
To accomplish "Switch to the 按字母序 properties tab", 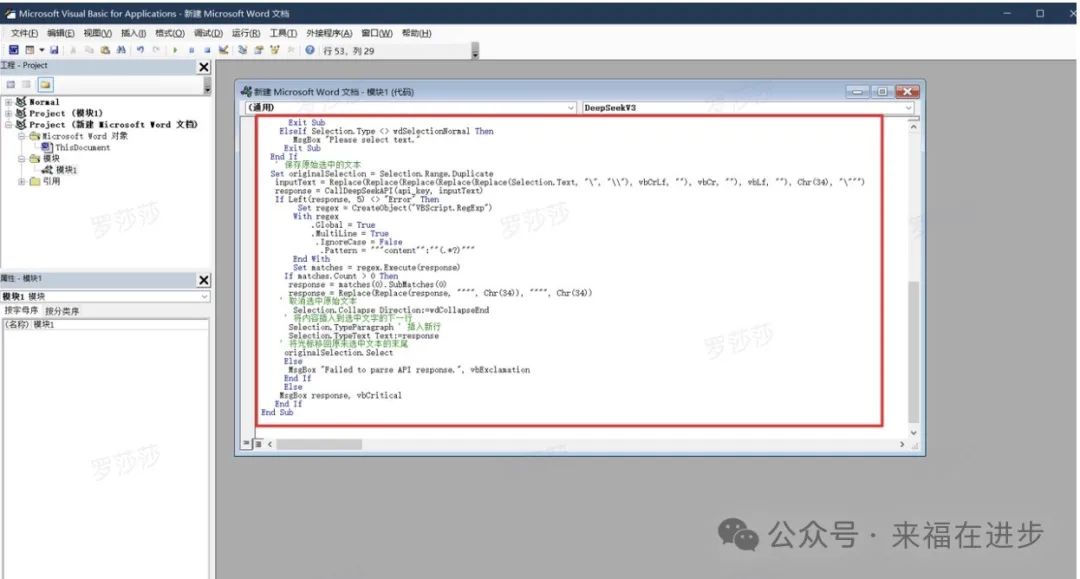I will point(21,310).
